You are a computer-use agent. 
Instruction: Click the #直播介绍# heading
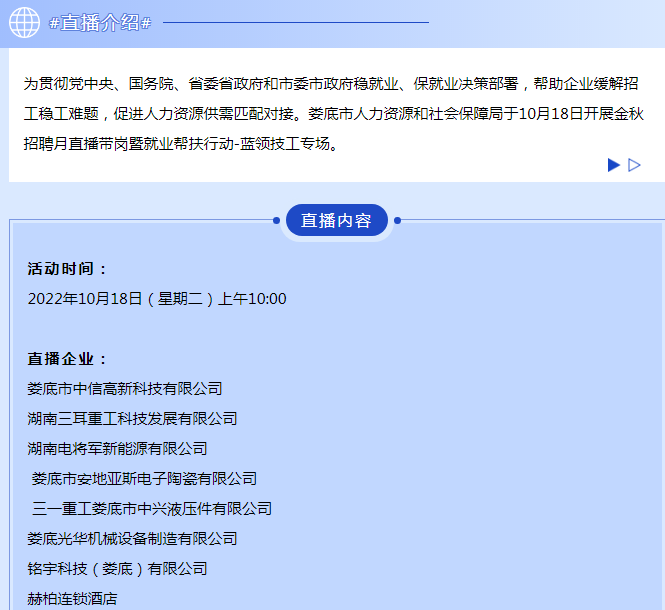pos(100,22)
